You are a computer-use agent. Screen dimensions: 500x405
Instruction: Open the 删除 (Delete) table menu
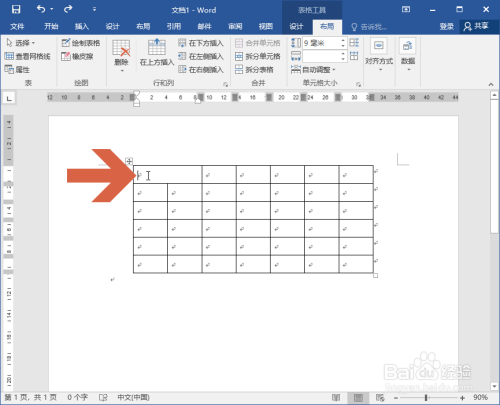(x=121, y=56)
